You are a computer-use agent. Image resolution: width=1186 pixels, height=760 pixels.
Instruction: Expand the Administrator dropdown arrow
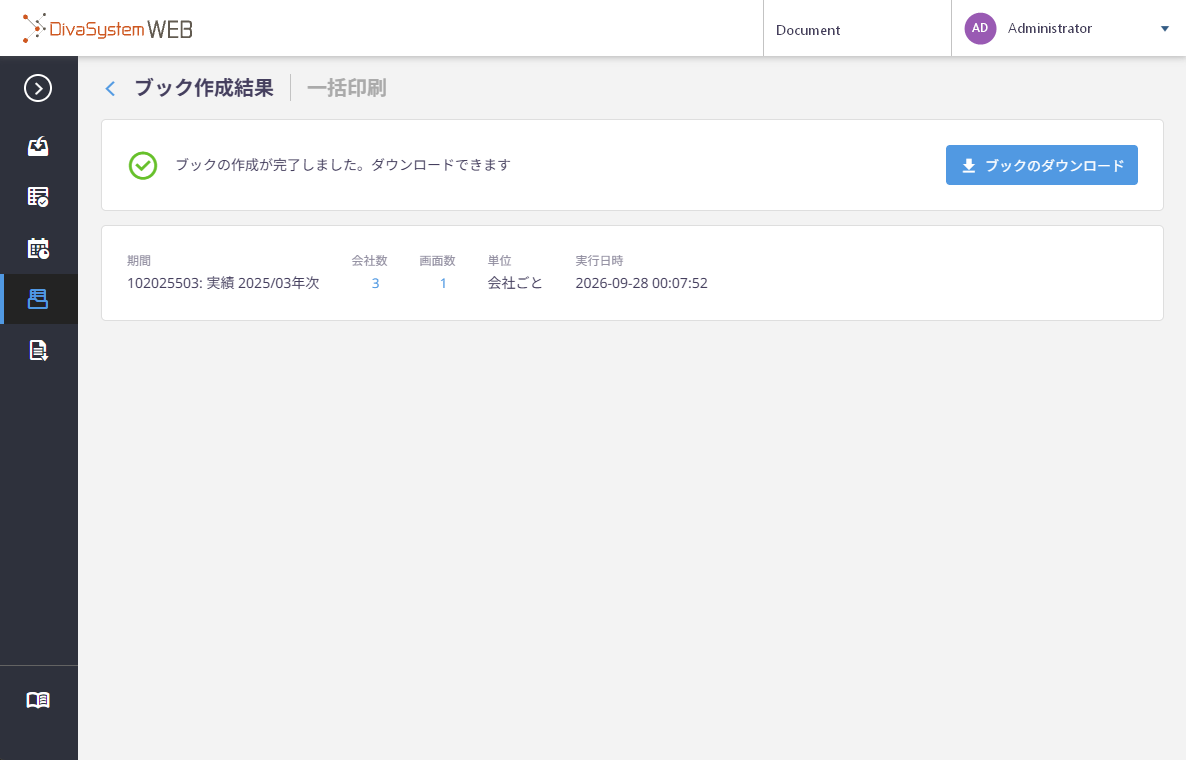click(1165, 29)
